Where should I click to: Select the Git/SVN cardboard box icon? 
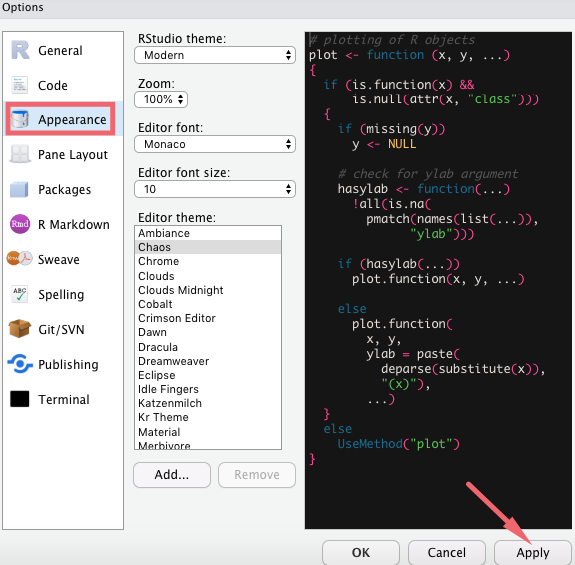(19, 328)
